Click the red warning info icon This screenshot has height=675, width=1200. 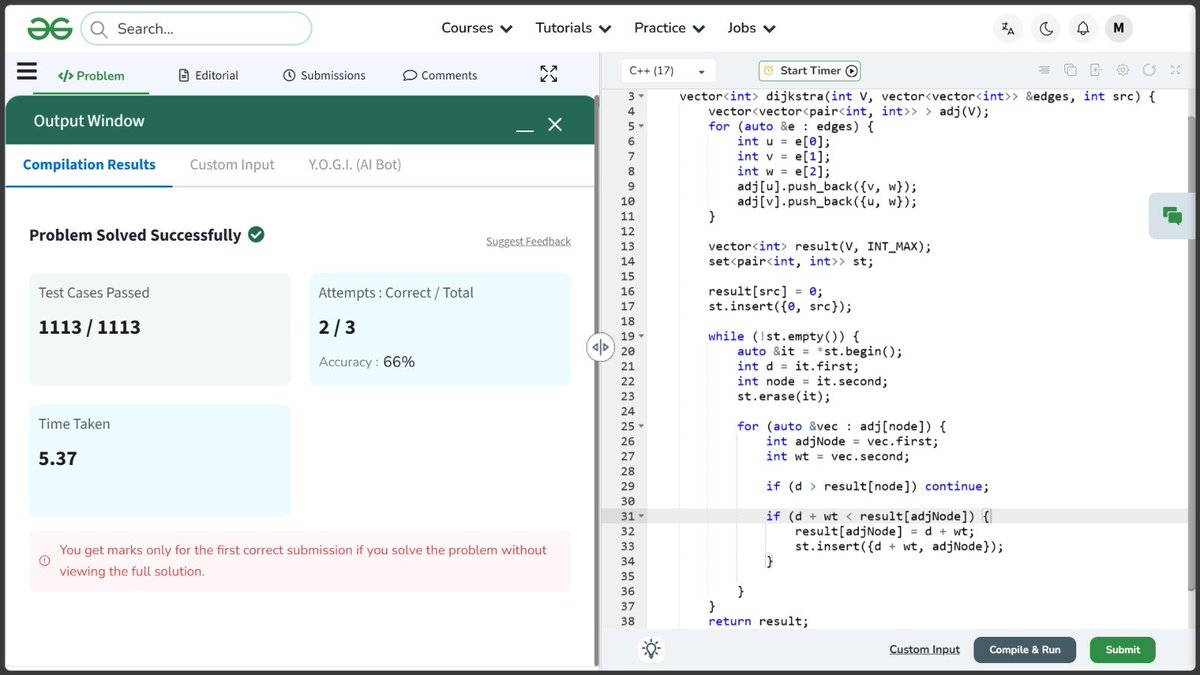(x=44, y=561)
